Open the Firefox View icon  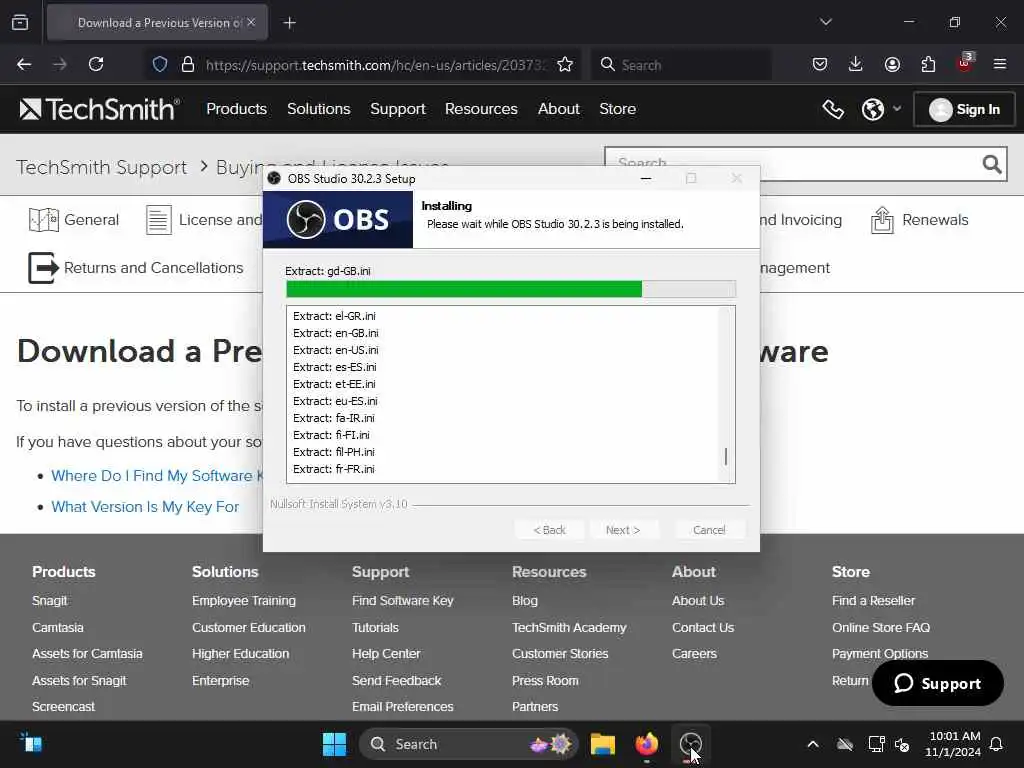point(20,22)
